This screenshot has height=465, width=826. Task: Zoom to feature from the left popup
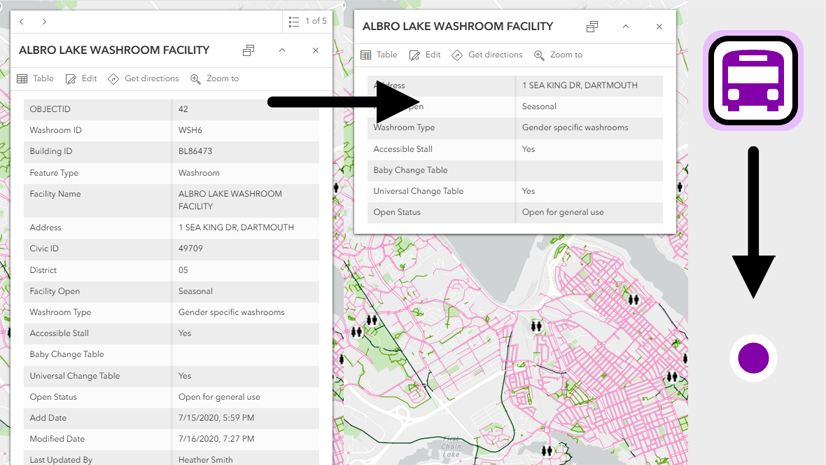[215, 78]
